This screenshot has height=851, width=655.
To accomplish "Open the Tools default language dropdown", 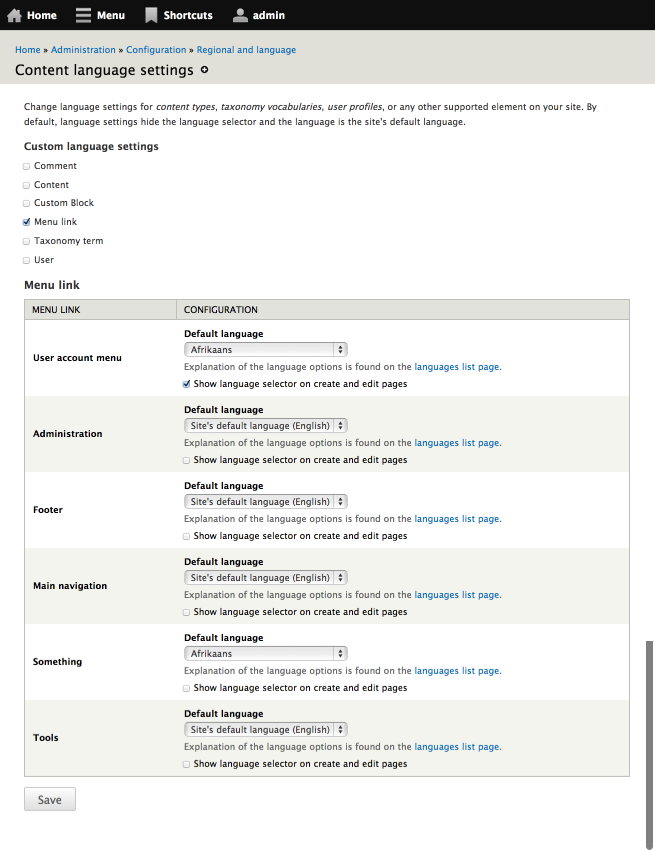I will pos(265,729).
